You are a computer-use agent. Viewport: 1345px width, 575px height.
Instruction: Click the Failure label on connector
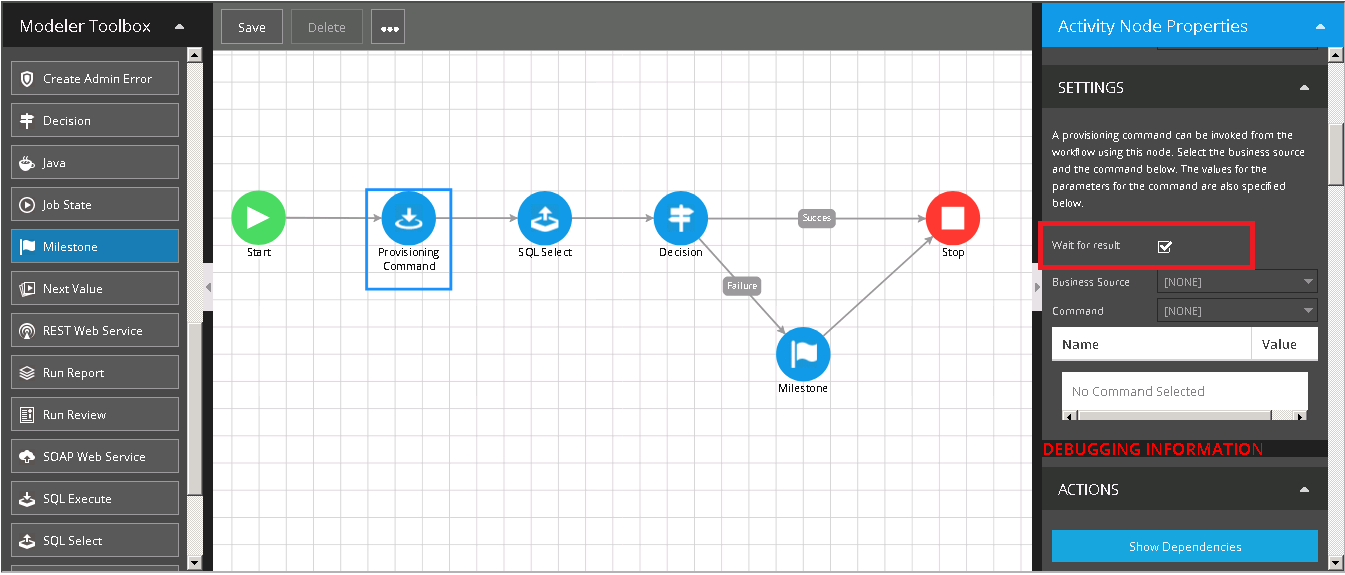pos(741,286)
